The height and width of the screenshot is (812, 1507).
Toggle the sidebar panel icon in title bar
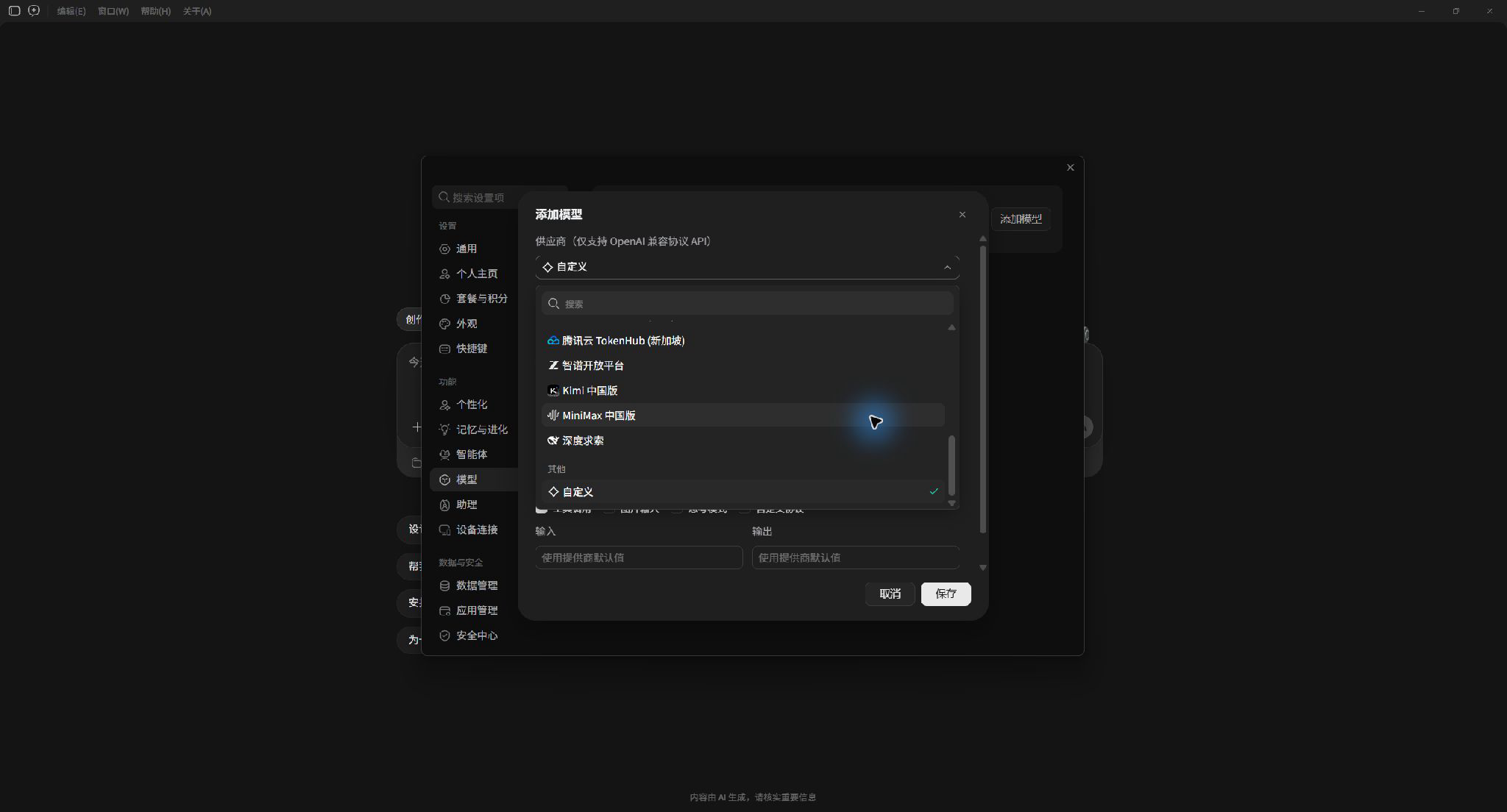point(14,11)
